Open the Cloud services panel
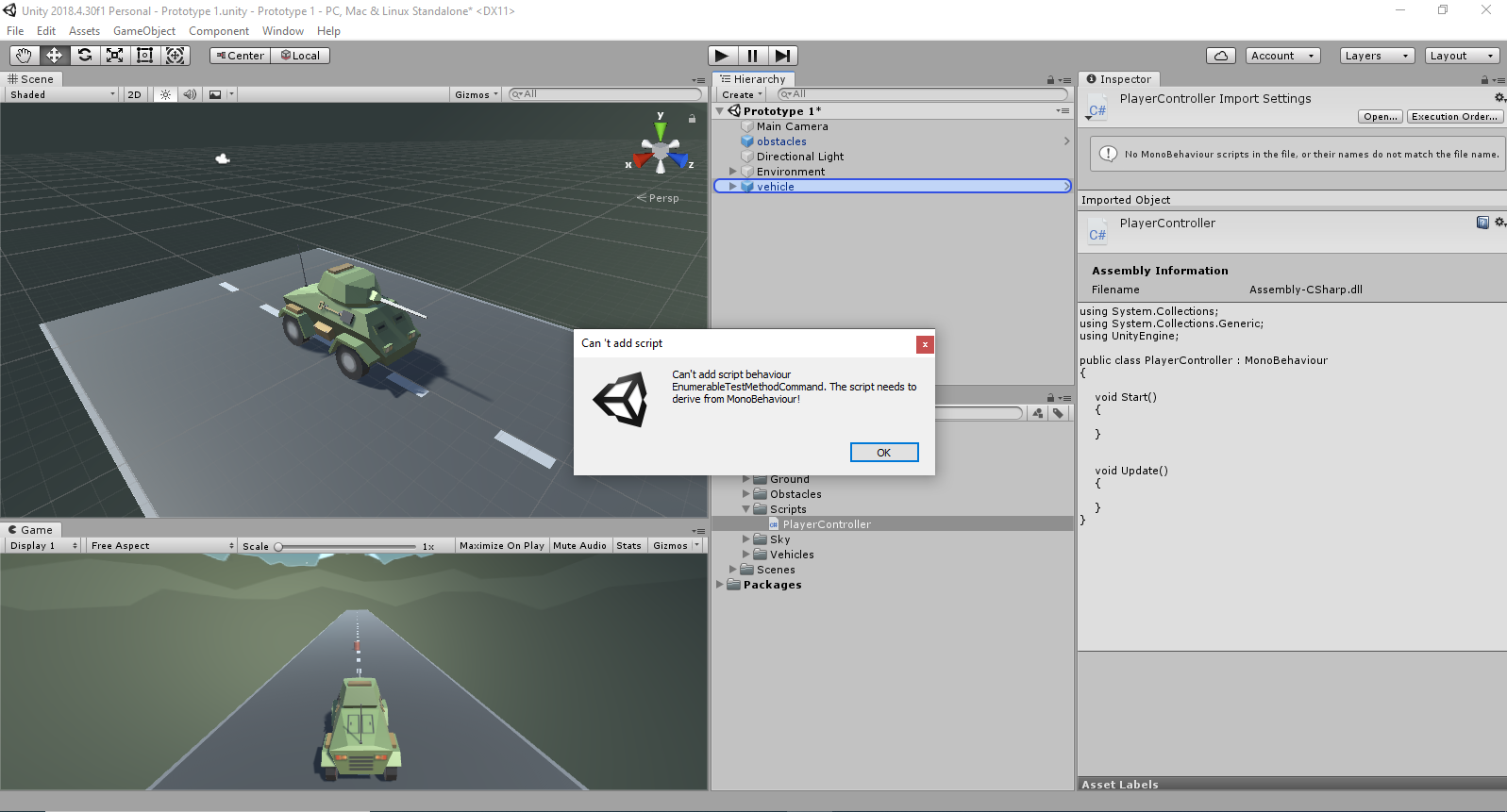The width and height of the screenshot is (1507, 812). 1221,56
